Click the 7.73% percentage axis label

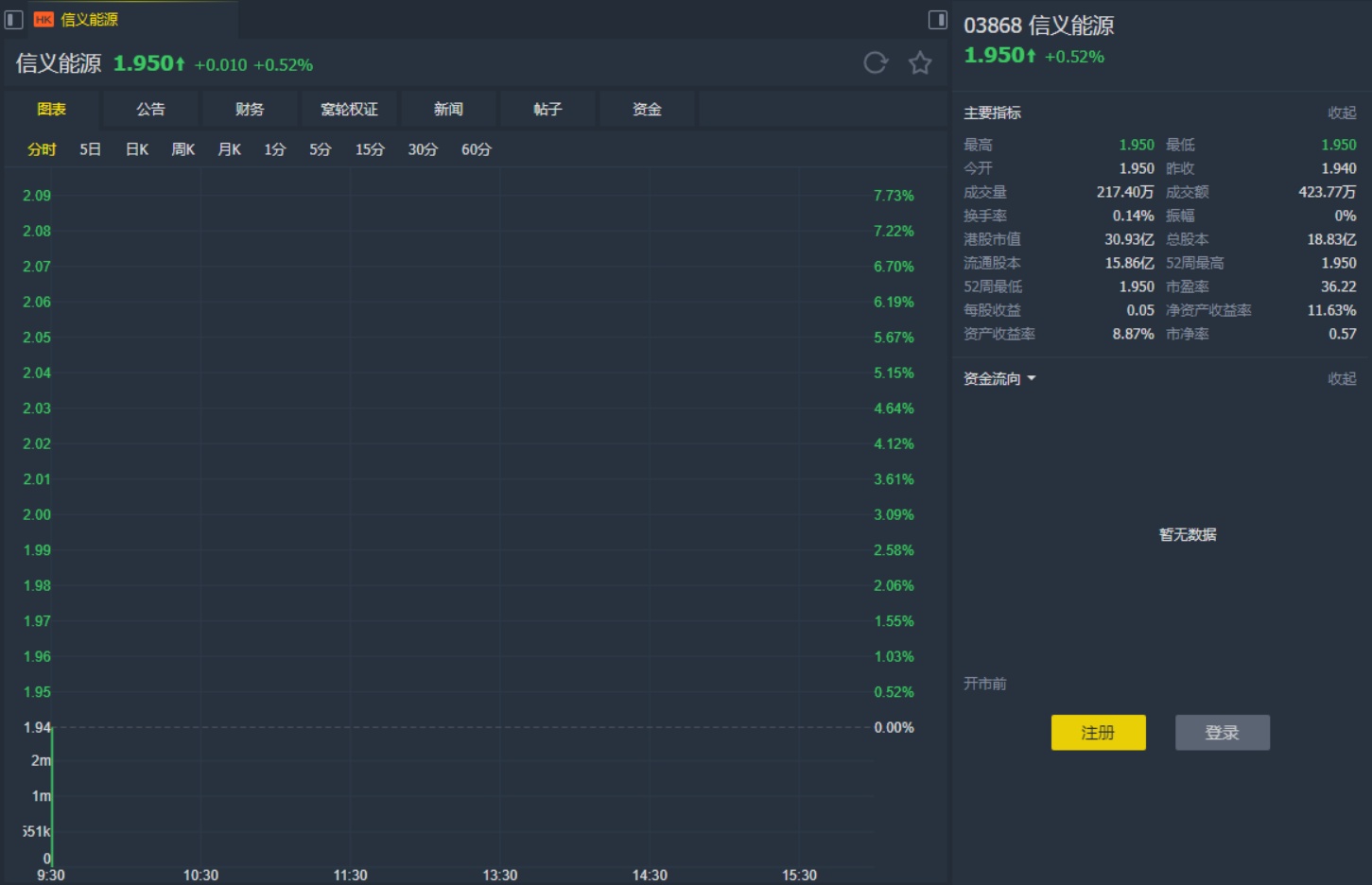894,196
